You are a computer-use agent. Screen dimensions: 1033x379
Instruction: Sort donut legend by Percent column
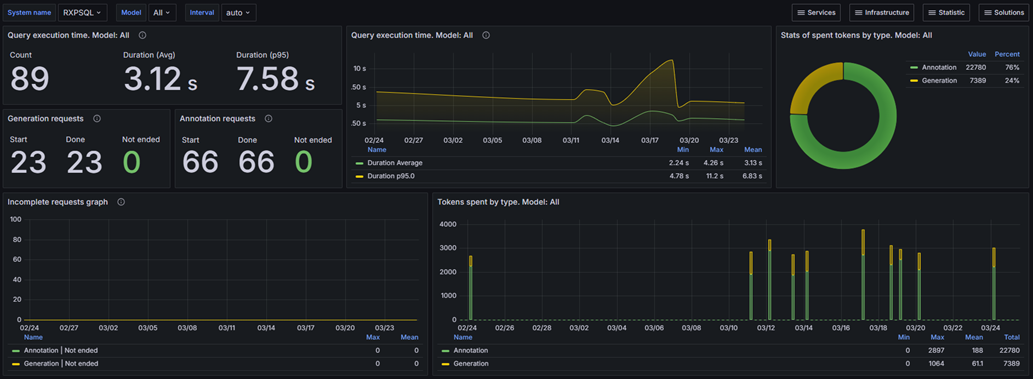point(1008,54)
